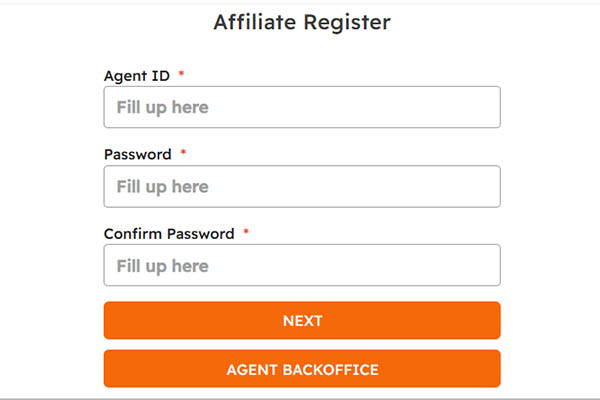Click required asterisk beside Confirm Password
This screenshot has width=600, height=400.
pyautogui.click(x=245, y=233)
